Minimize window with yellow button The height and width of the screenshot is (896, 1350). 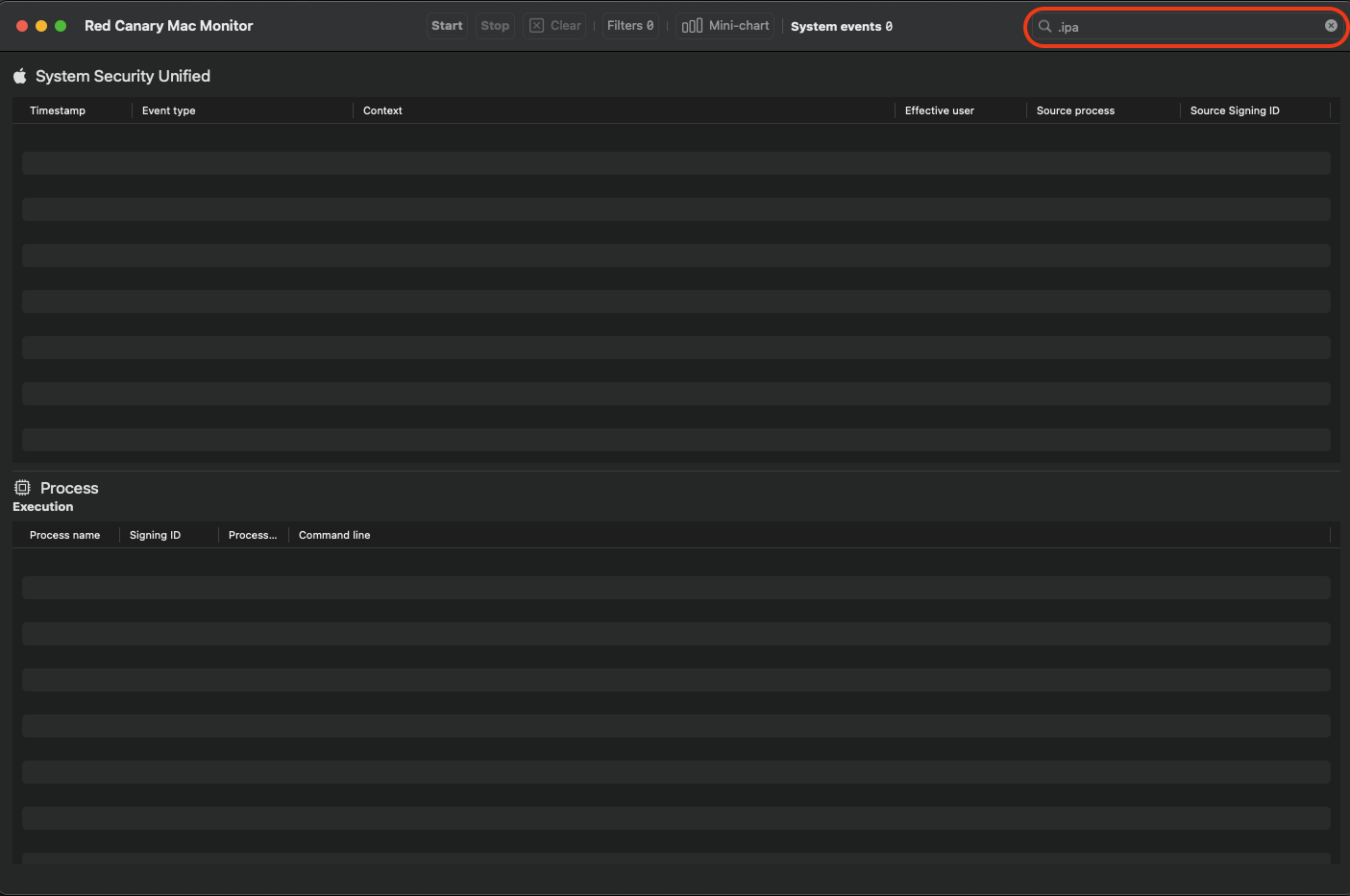click(x=41, y=26)
